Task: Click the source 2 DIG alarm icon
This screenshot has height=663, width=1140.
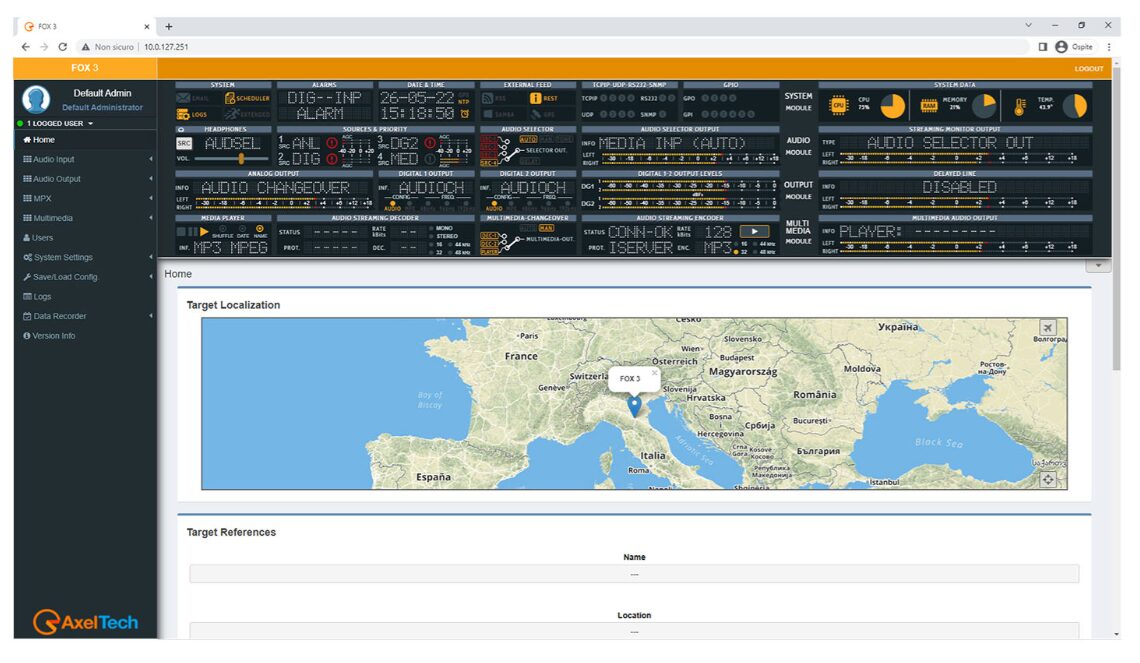Action: [x=332, y=158]
